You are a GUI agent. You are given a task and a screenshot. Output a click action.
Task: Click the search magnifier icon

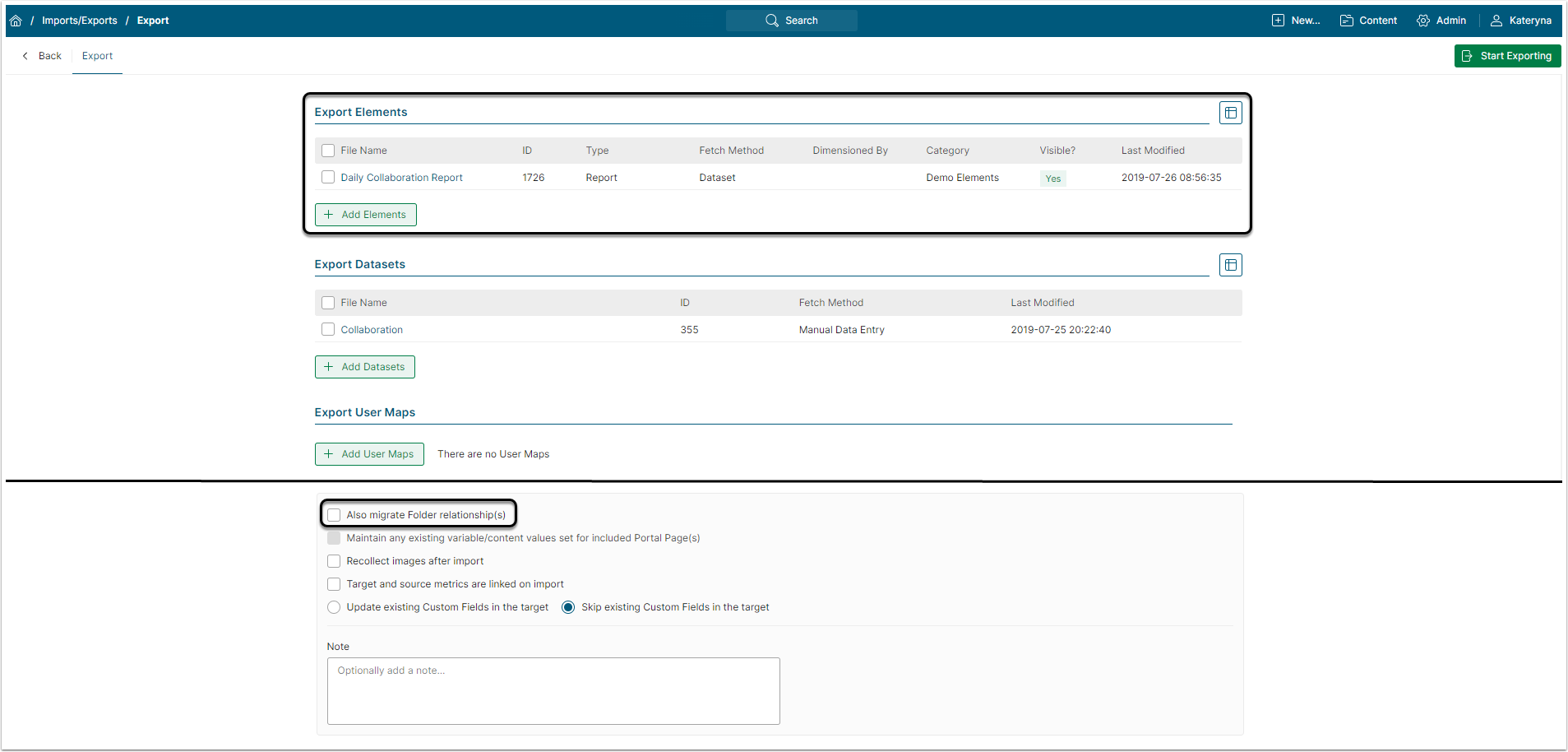(x=771, y=21)
